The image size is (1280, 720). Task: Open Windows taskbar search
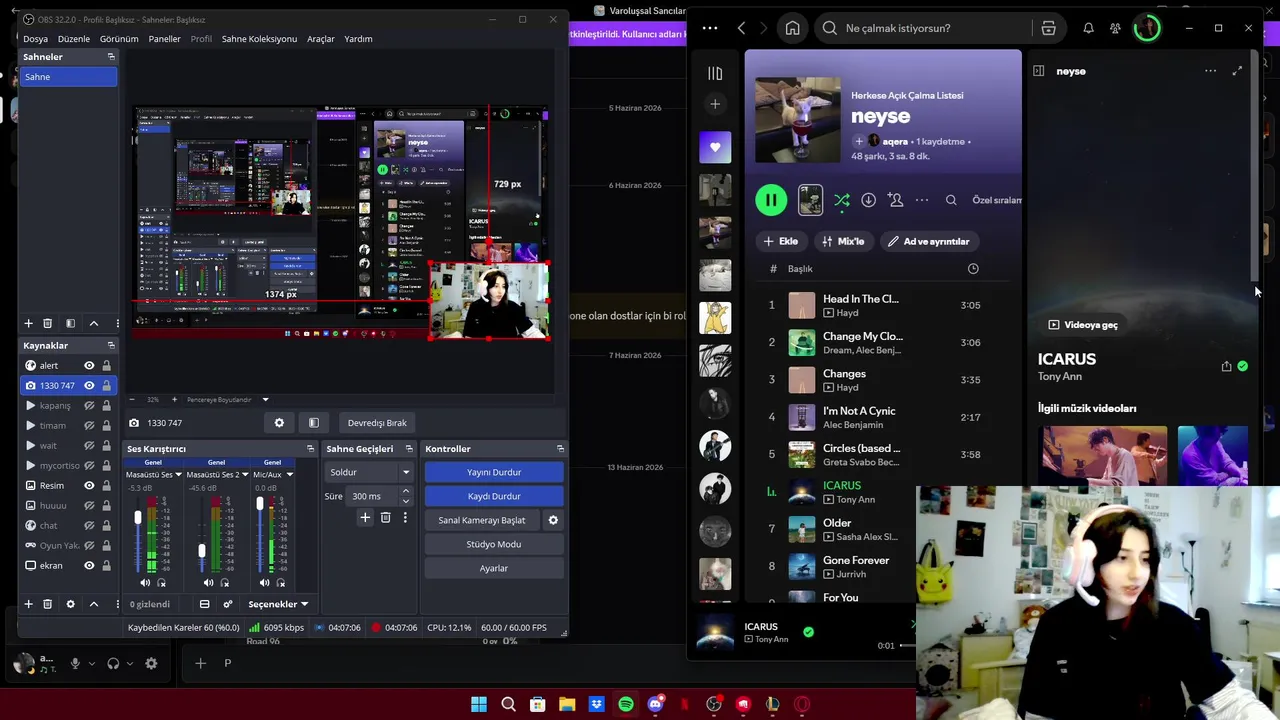(x=508, y=704)
